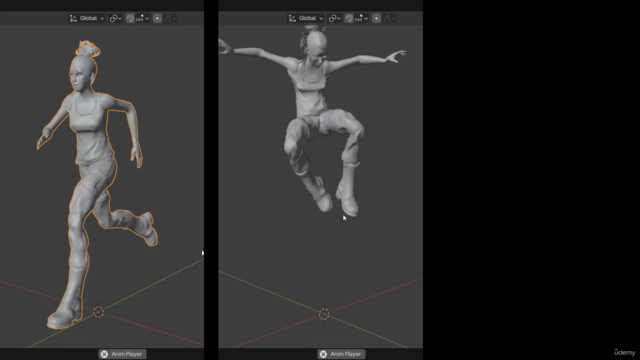Click 3D cursor in left viewport
The image size is (640, 360).
pos(98,312)
